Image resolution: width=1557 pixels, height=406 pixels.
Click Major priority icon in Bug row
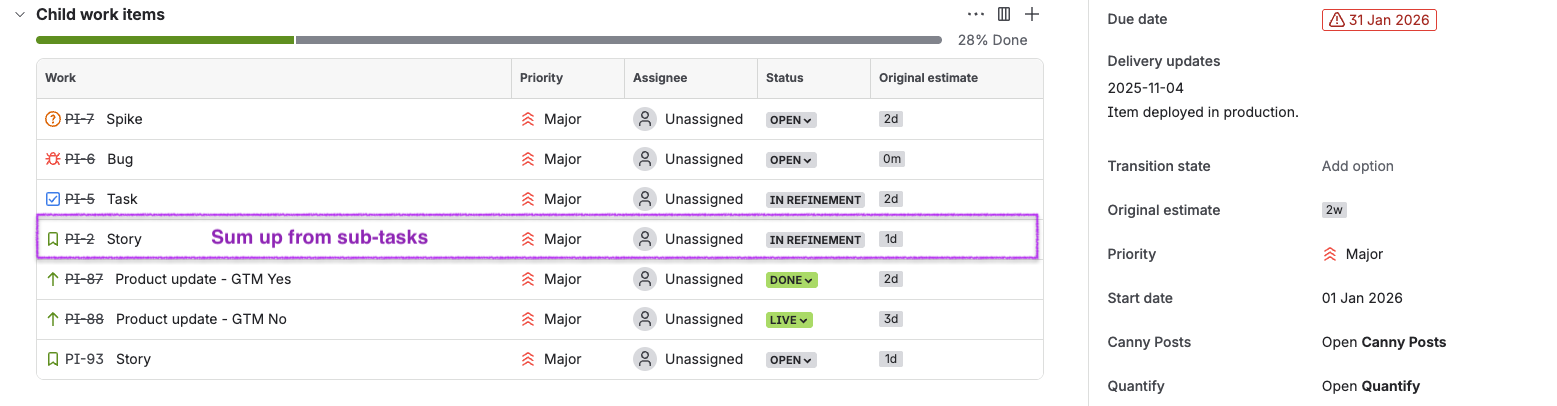click(x=528, y=159)
